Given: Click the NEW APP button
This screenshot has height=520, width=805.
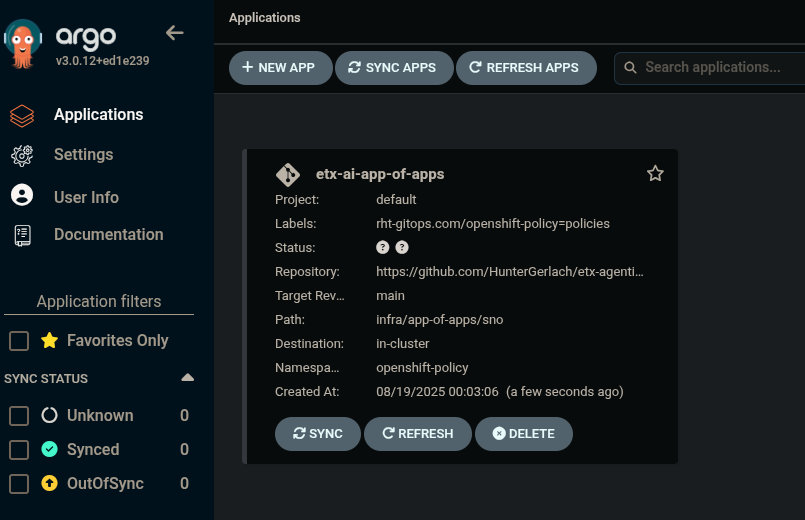Looking at the screenshot, I should pos(281,68).
